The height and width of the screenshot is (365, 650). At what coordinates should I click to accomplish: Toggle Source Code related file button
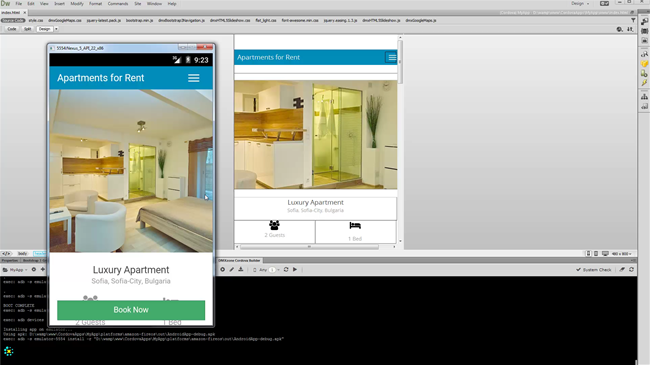click(13, 20)
